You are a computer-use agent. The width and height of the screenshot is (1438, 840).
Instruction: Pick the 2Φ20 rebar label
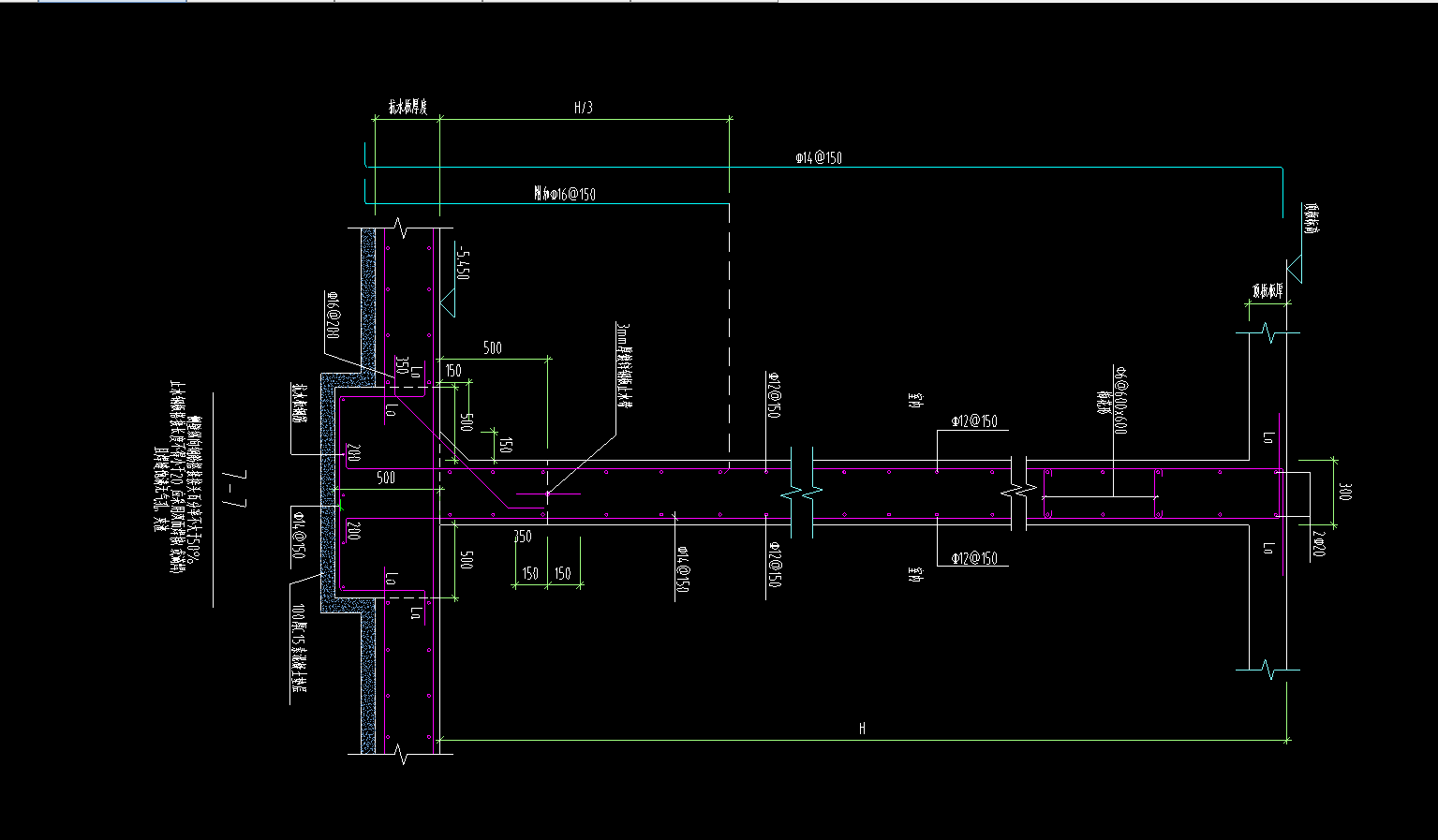(1318, 544)
